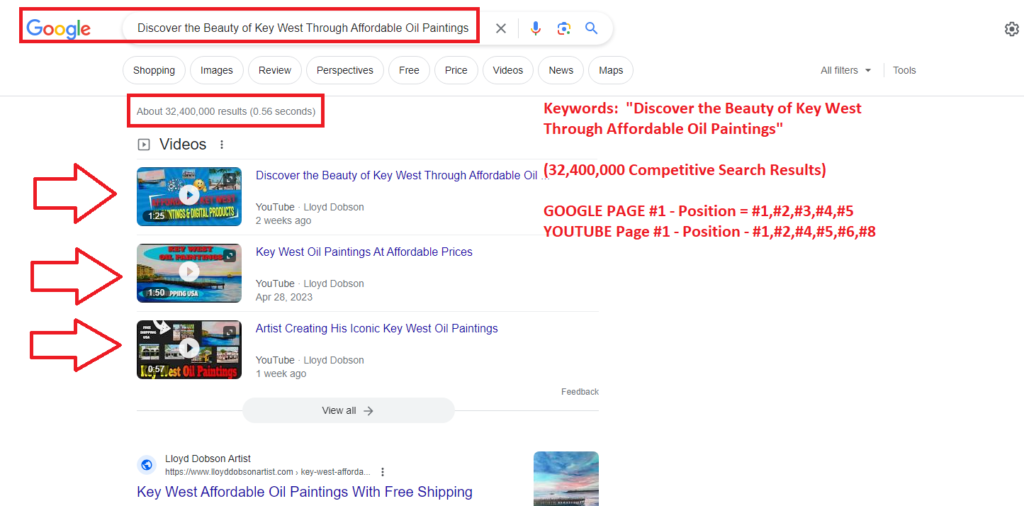Clear the search box with X icon

tap(500, 28)
